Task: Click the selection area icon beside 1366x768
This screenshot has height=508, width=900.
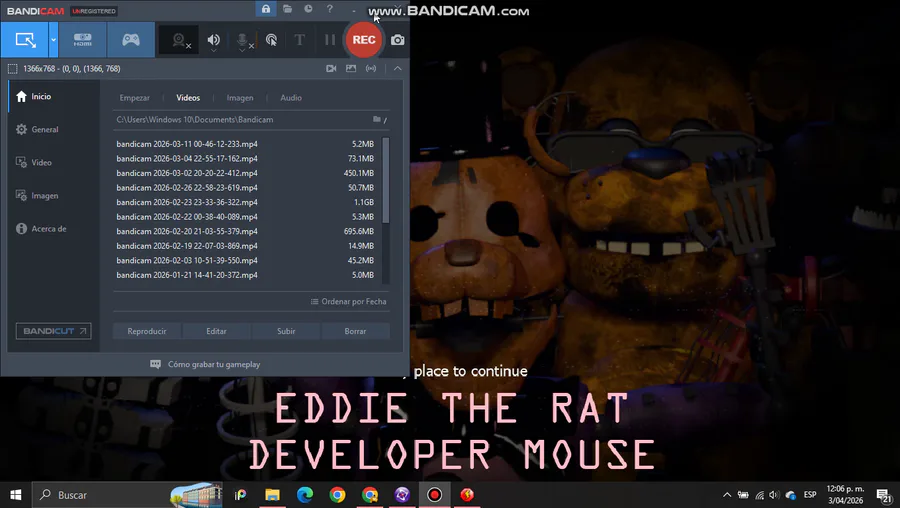Action: pos(13,69)
